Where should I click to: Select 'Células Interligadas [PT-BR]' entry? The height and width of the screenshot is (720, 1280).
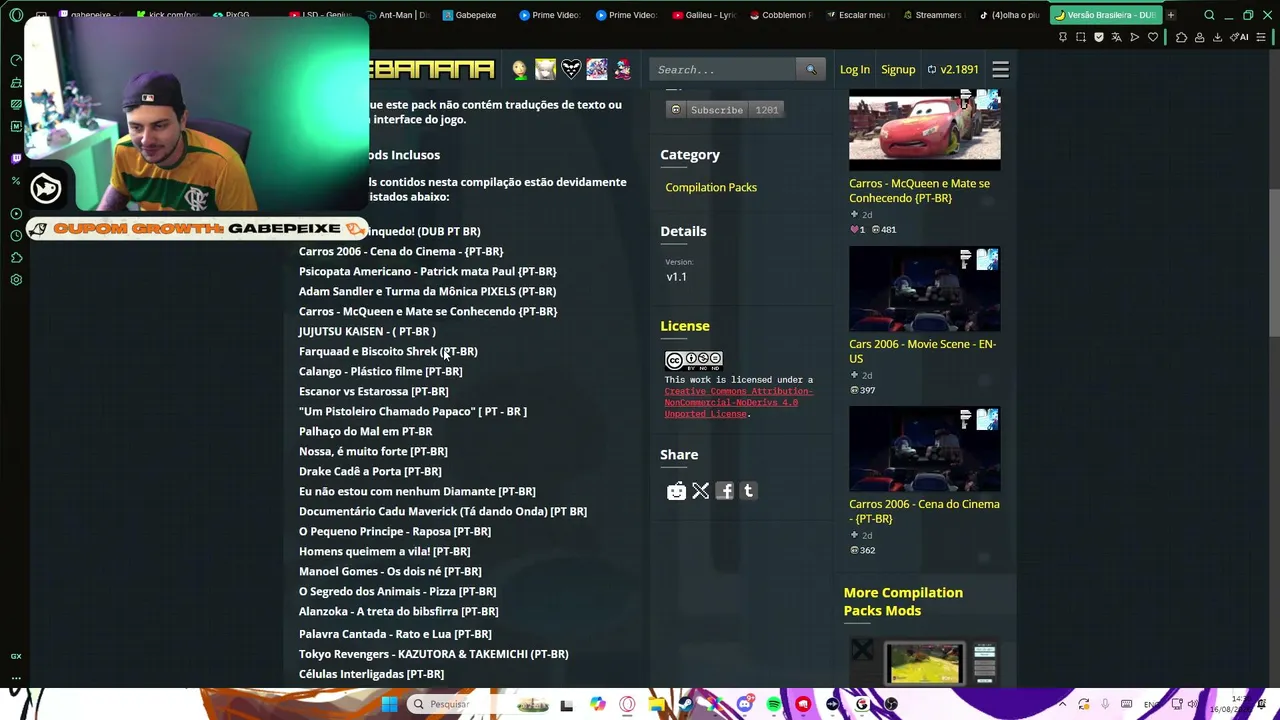click(371, 674)
